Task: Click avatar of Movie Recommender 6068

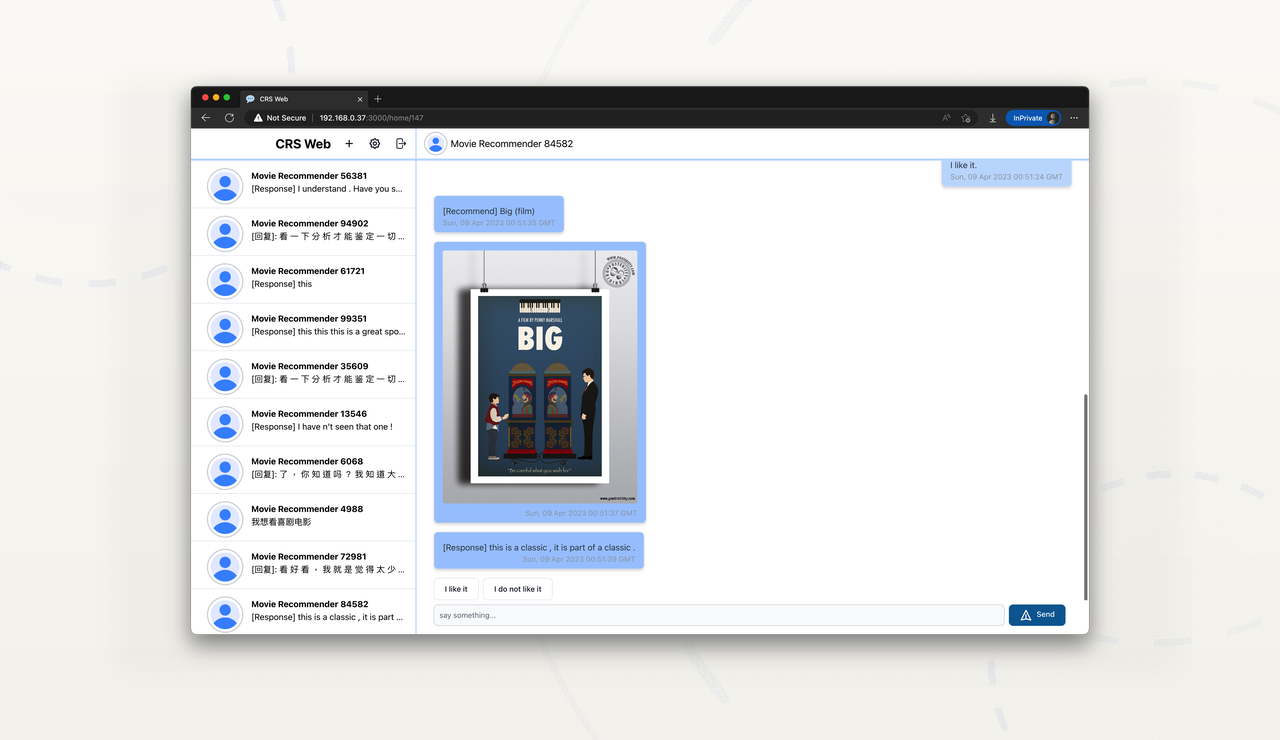Action: pyautogui.click(x=225, y=472)
